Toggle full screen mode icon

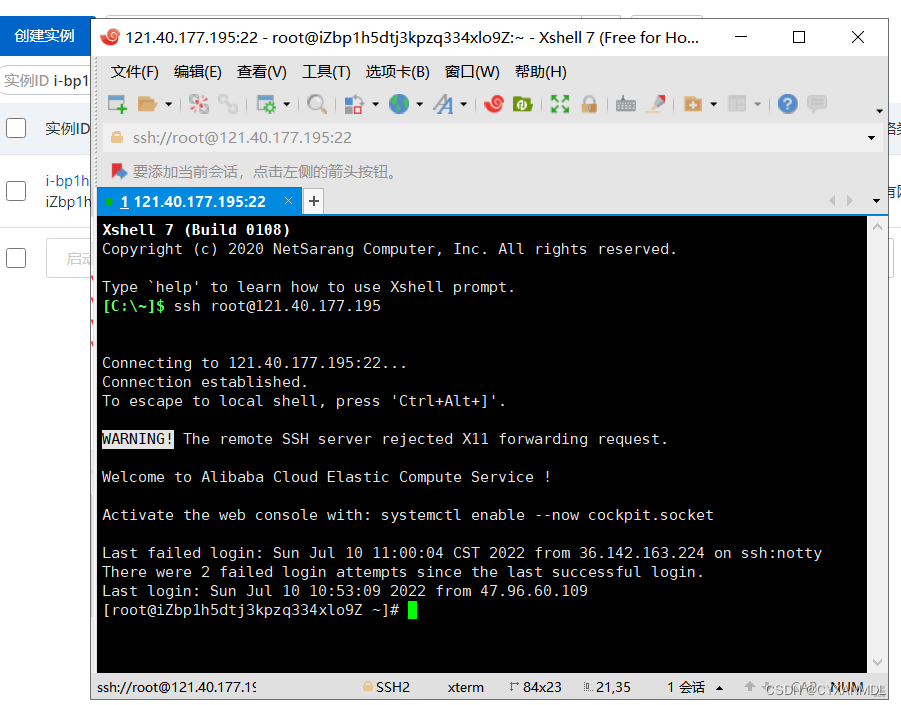tap(560, 105)
